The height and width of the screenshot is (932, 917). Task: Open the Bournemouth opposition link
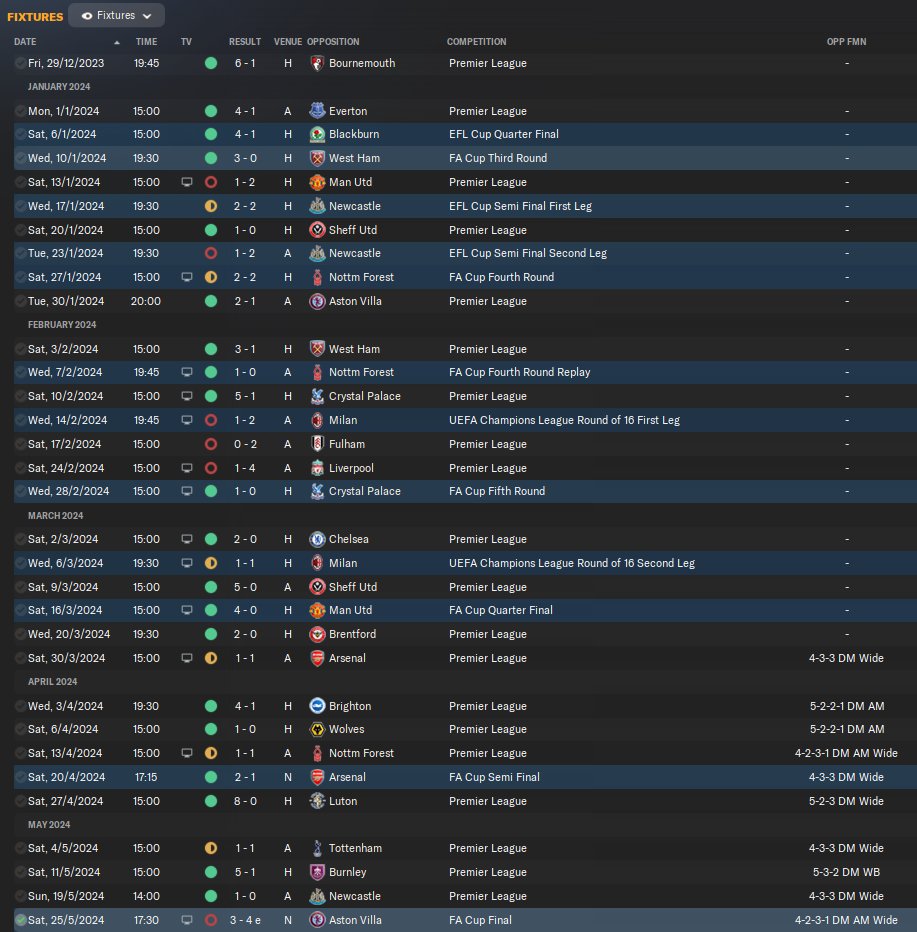click(362, 63)
